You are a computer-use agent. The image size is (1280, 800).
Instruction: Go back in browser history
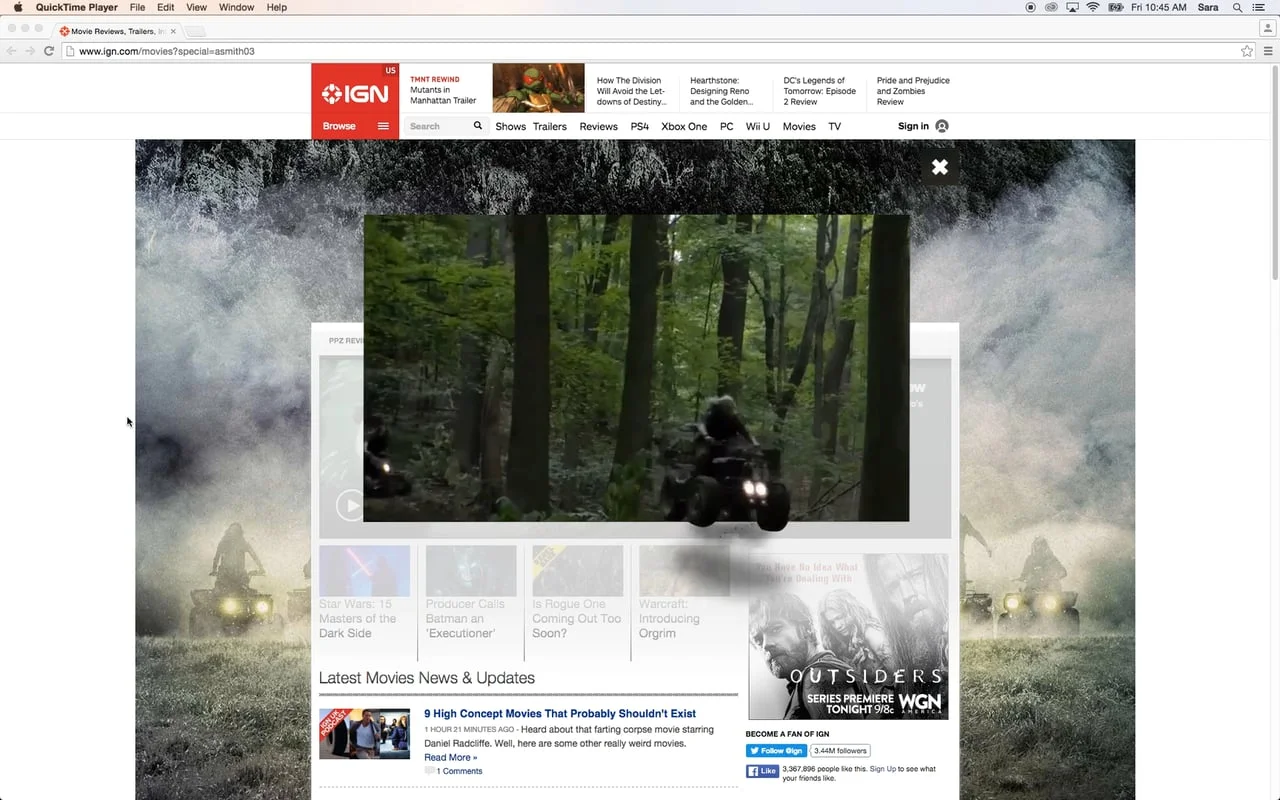tap(12, 51)
